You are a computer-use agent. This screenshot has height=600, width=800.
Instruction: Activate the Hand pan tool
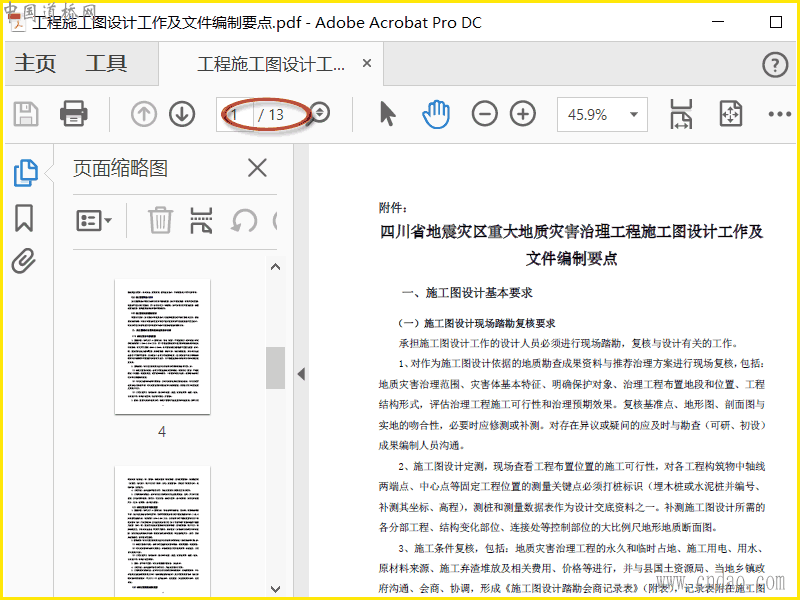tap(436, 114)
